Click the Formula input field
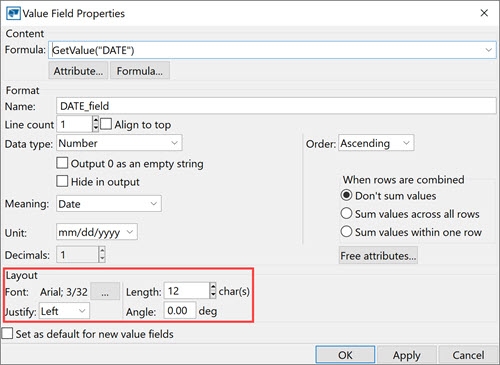The image size is (500, 365). point(272,50)
